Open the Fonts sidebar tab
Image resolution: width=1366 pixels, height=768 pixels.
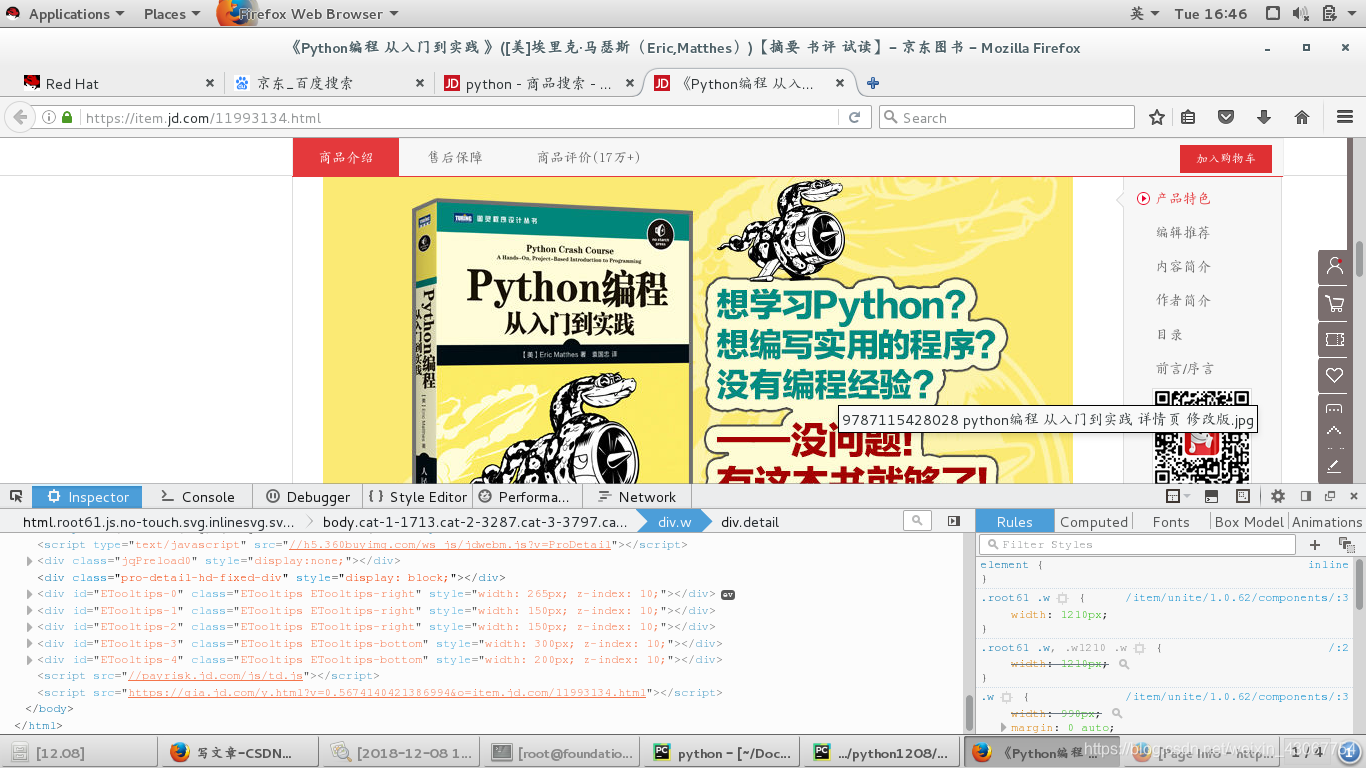pos(1171,521)
